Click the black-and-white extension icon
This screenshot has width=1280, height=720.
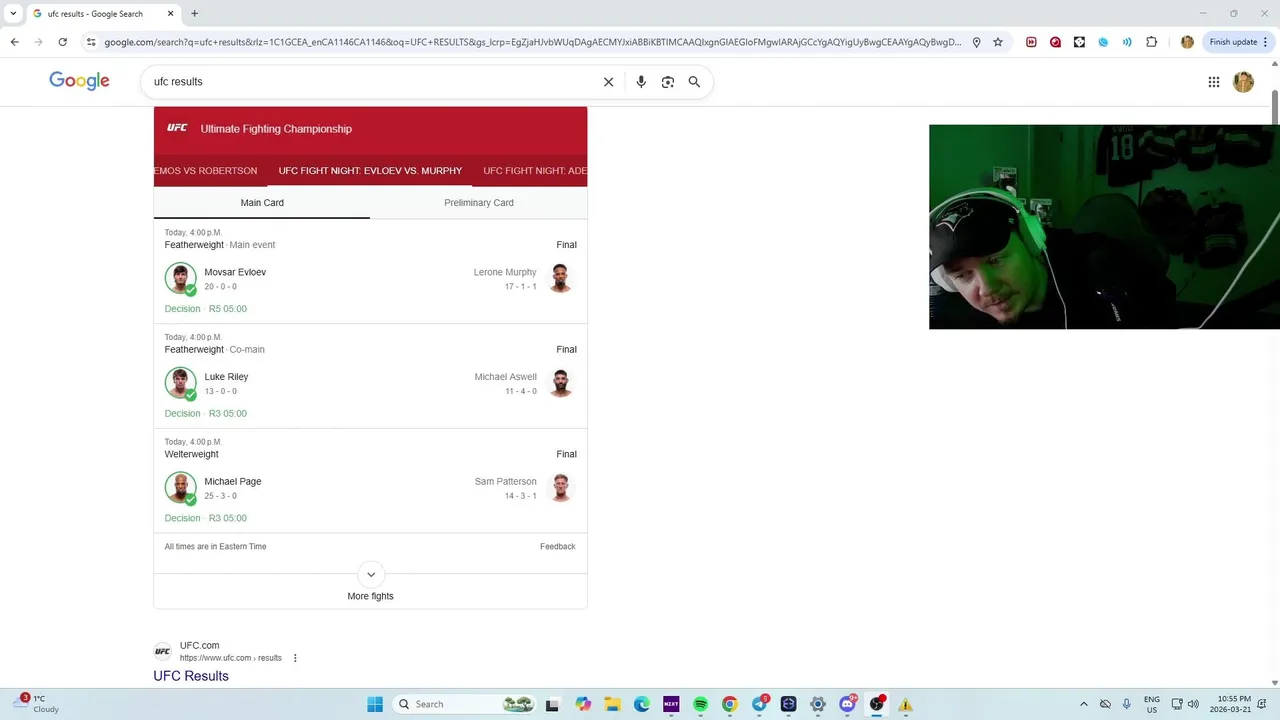pyautogui.click(x=1079, y=42)
